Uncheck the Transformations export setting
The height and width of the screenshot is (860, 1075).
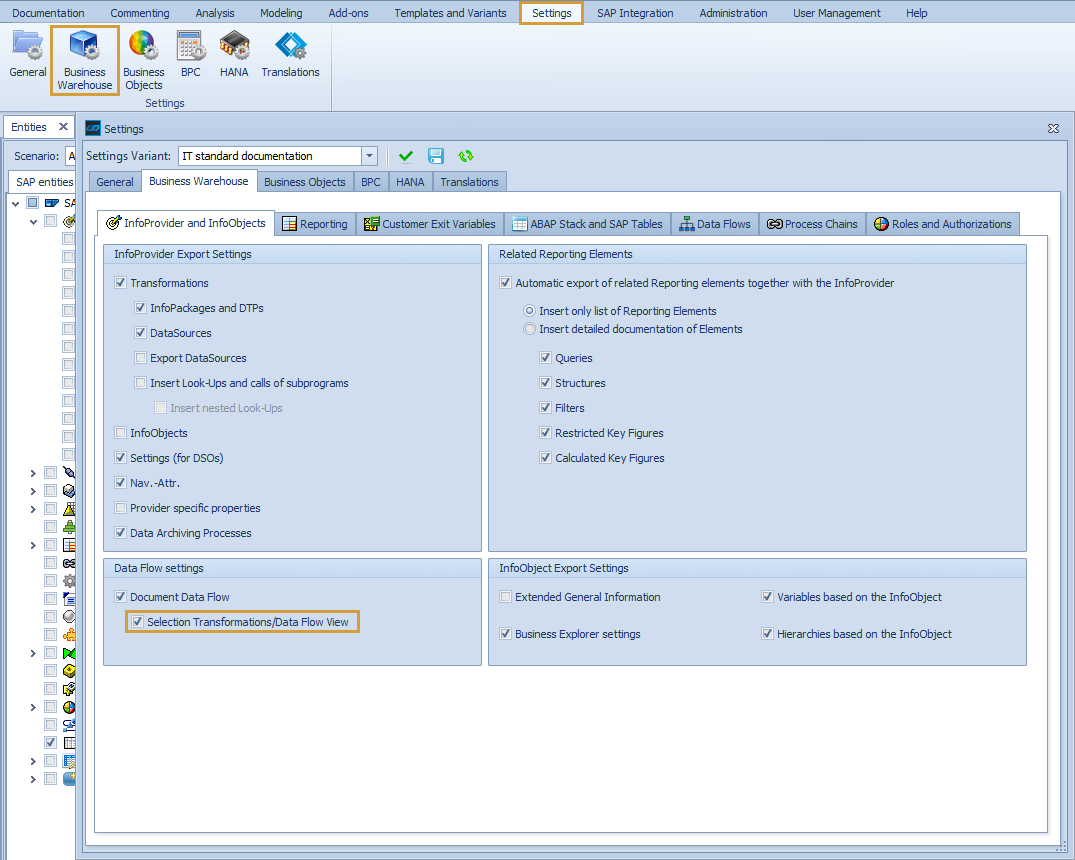(x=120, y=283)
